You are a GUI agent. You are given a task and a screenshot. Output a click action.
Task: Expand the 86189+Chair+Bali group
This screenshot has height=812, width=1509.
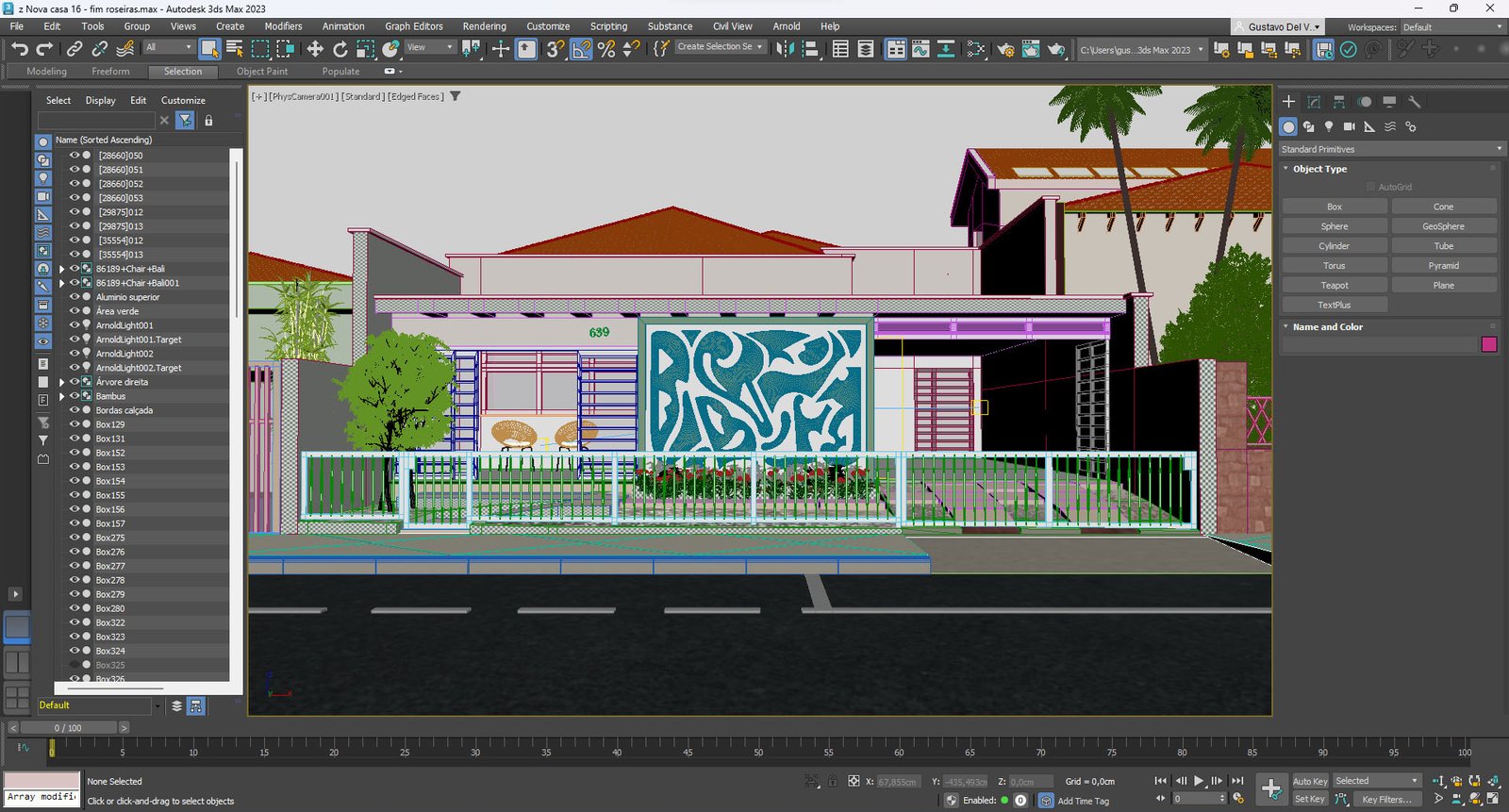click(x=62, y=269)
